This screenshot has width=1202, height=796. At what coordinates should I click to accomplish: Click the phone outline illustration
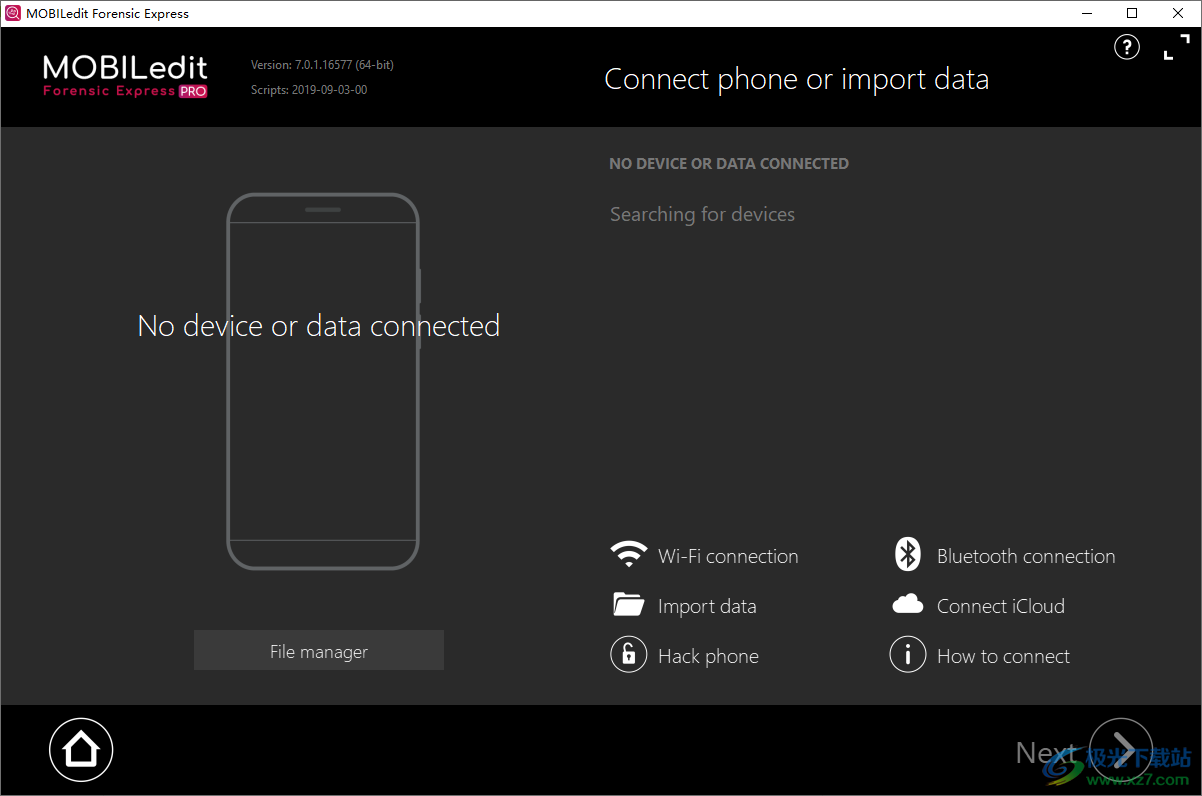[x=323, y=381]
